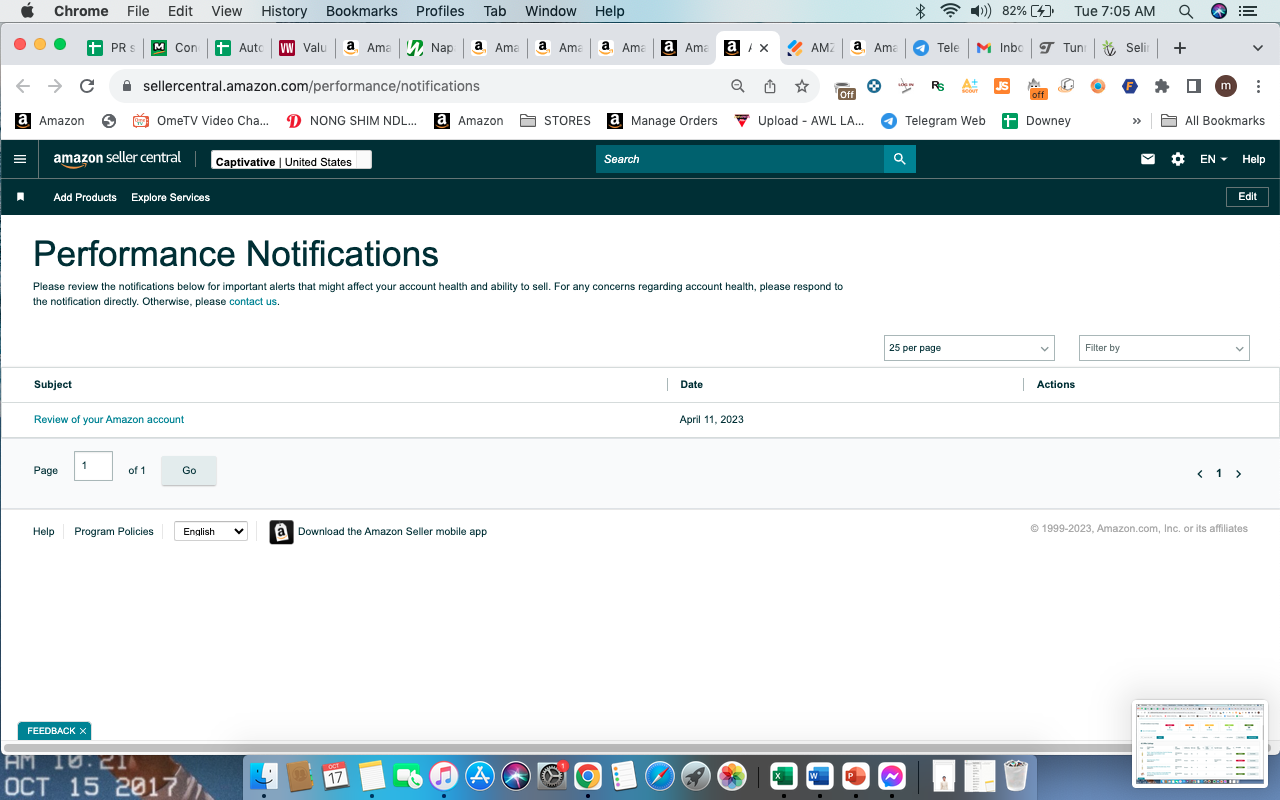1280x800 pixels.
Task: Click the Help link in header
Action: pos(1253,159)
